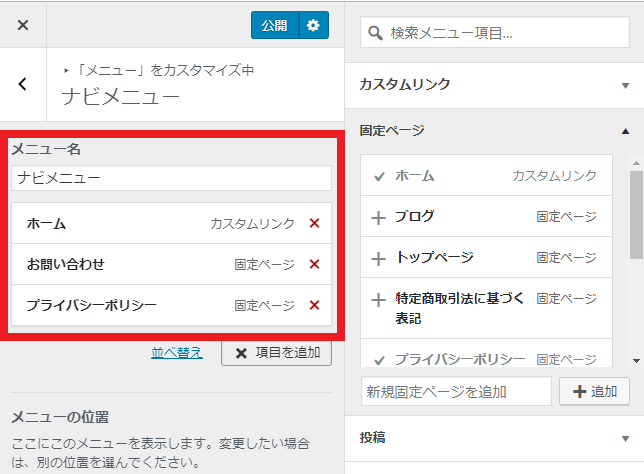Open publish settings gear icon
Viewport: 644px width, 474px height.
point(313,25)
